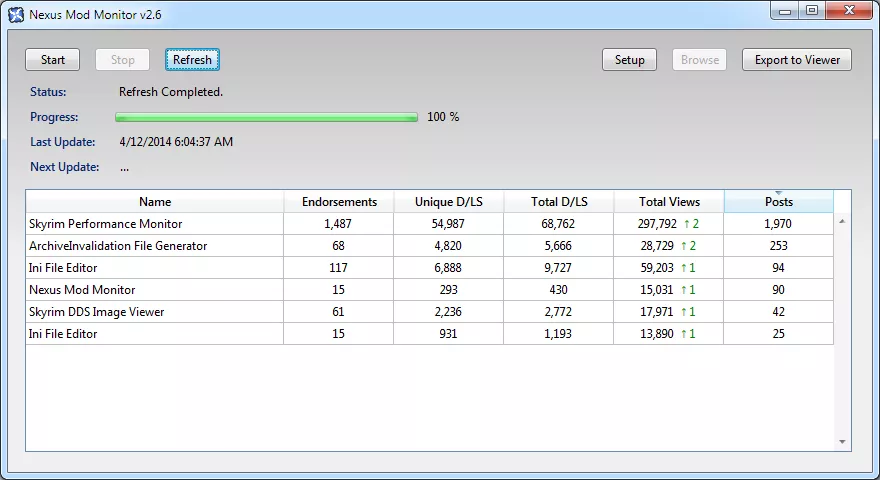Click the green up arrow beside 15,031
Screen dimensions: 880x480
click(684, 290)
